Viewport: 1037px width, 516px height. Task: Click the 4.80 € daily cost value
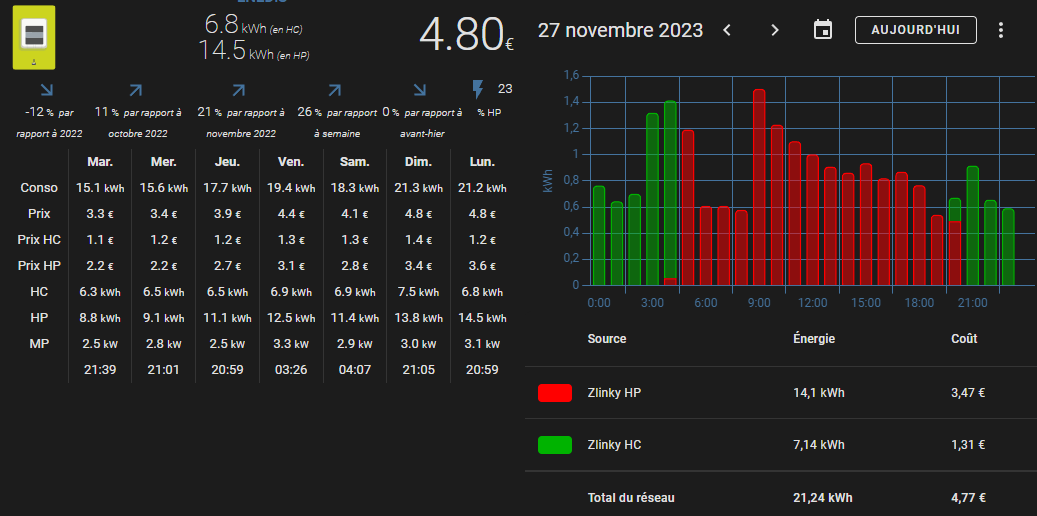(466, 34)
